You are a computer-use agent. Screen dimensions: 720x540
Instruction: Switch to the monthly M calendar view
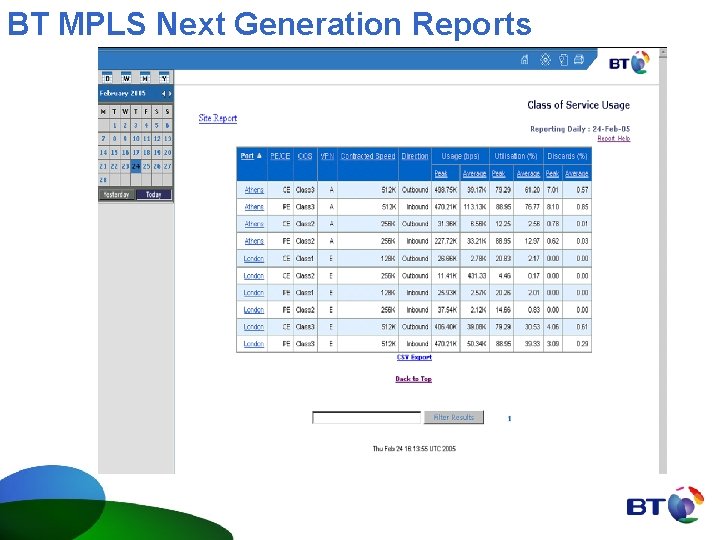click(145, 77)
